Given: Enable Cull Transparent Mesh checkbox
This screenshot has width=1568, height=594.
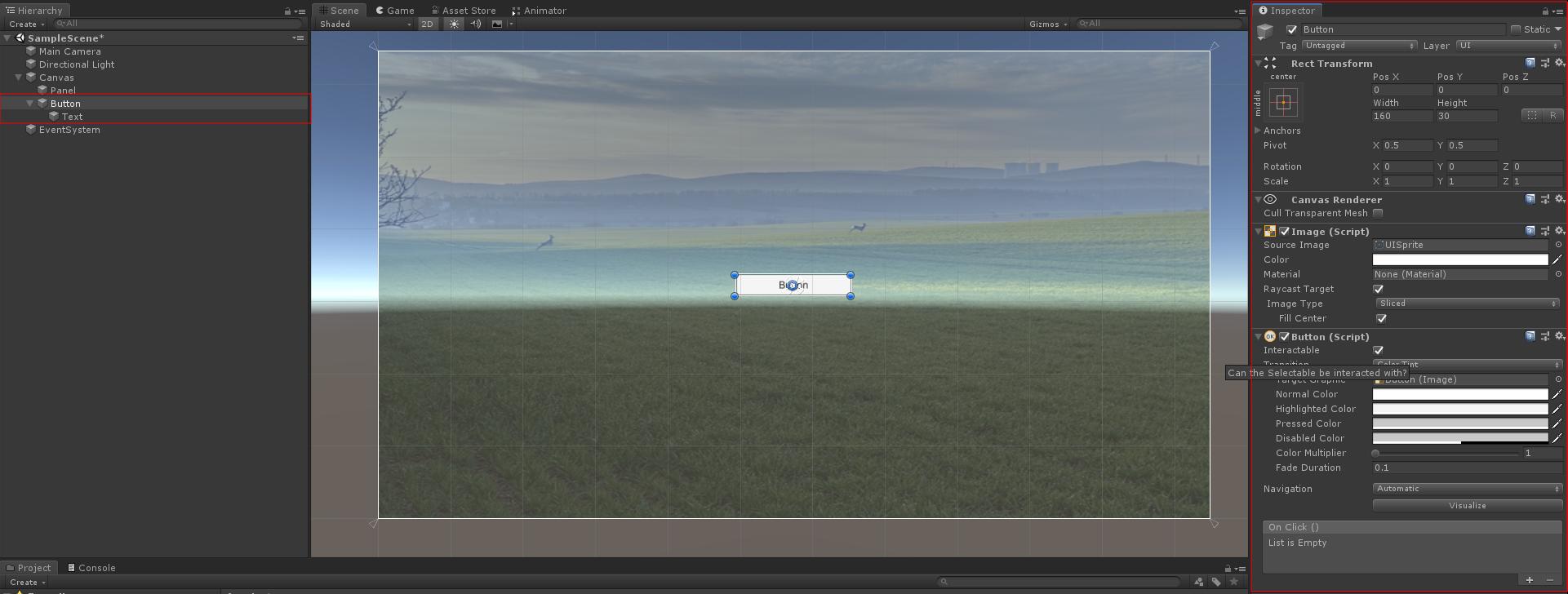Looking at the screenshot, I should tap(1378, 213).
